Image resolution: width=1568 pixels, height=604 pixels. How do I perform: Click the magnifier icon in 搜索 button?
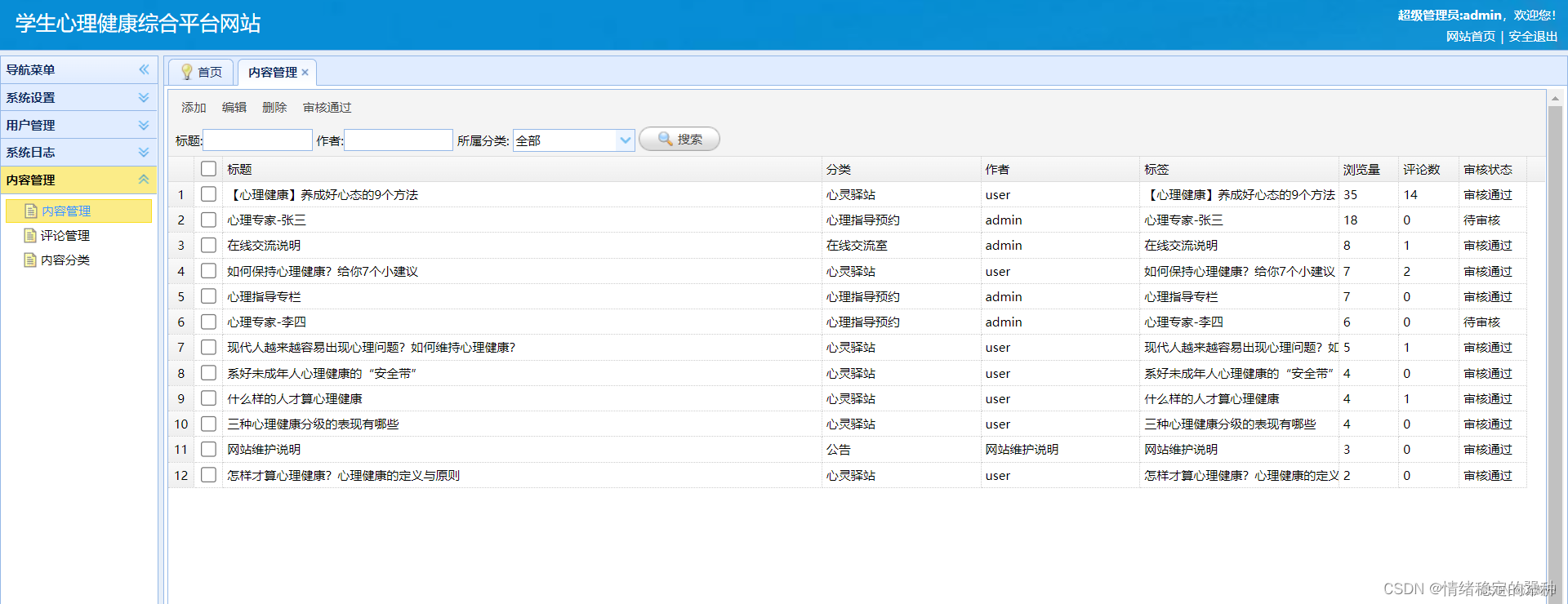tap(665, 139)
